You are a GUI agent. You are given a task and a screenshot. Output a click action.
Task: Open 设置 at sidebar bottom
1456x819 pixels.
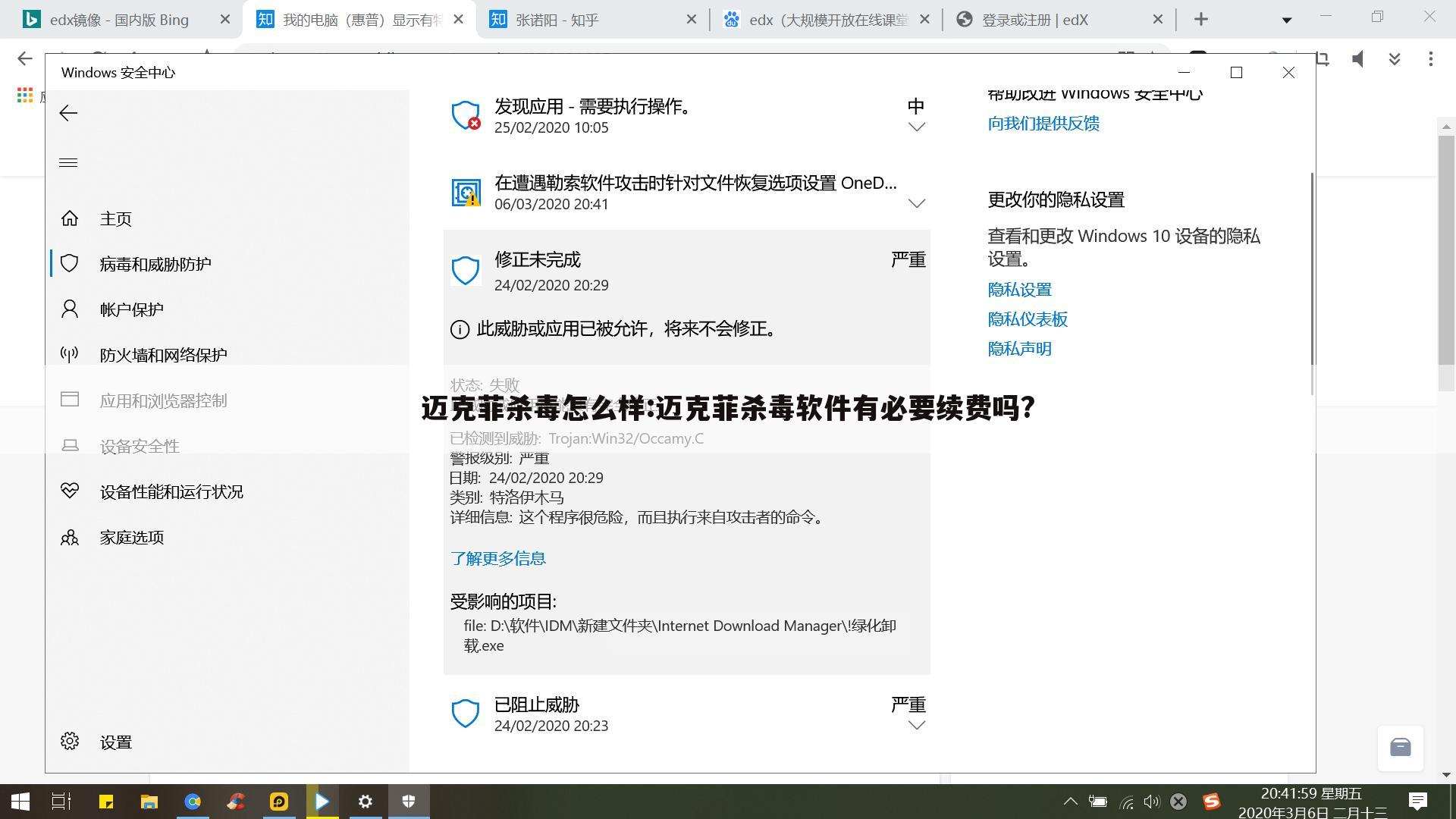[x=116, y=742]
